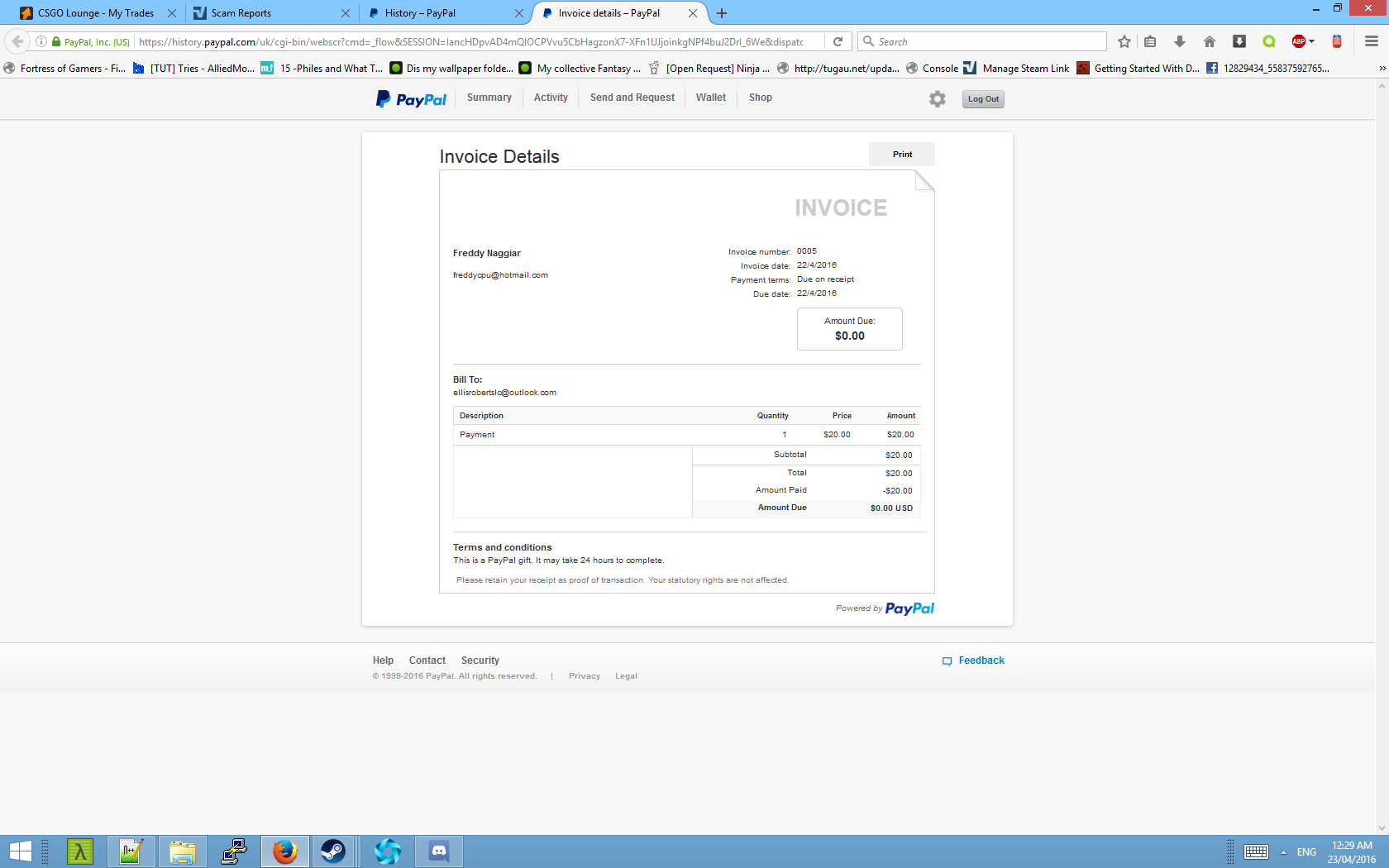
Task: Go to Firefox home page icon
Action: pos(1209,42)
